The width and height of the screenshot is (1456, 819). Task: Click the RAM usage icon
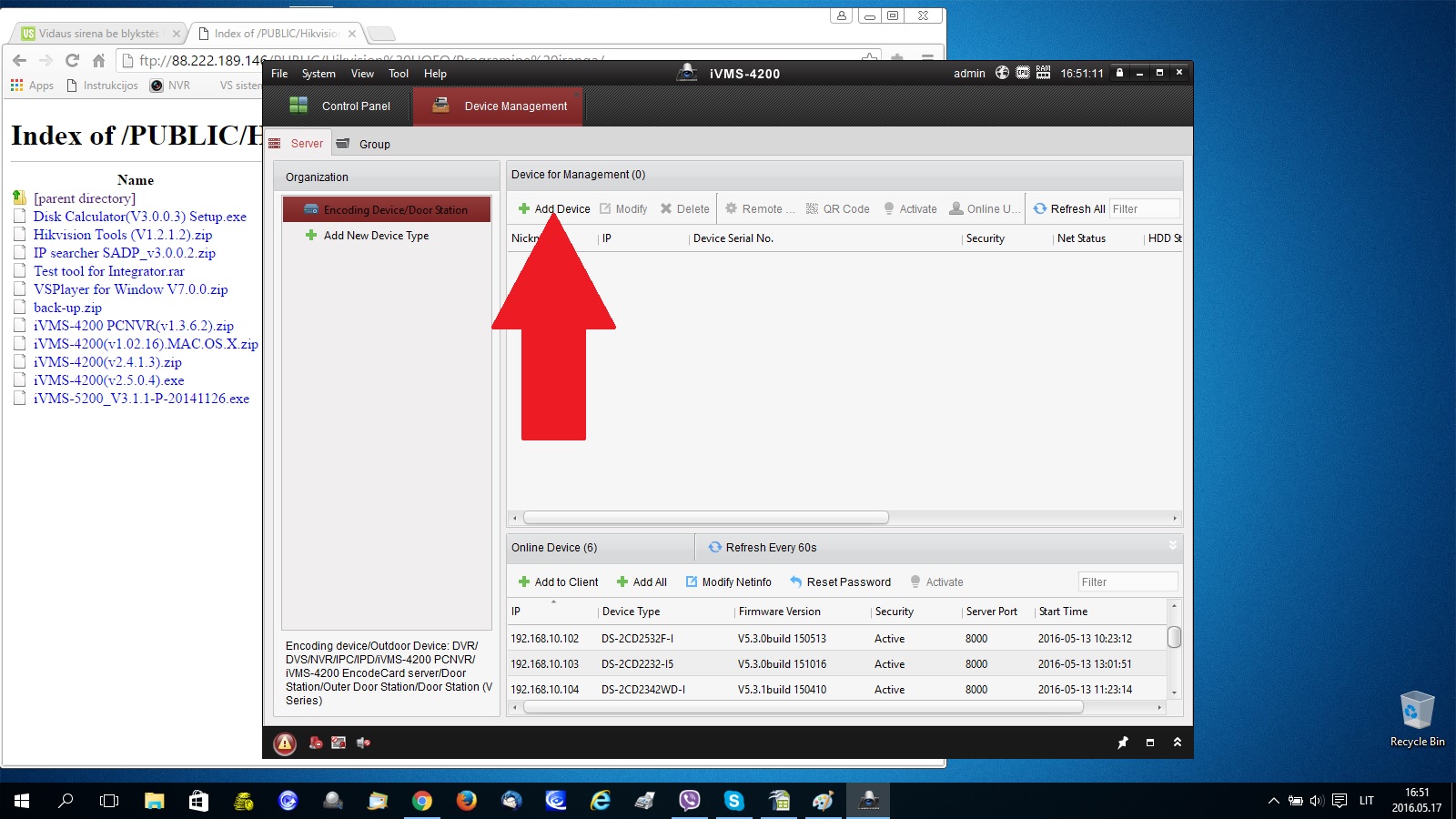pos(1043,73)
